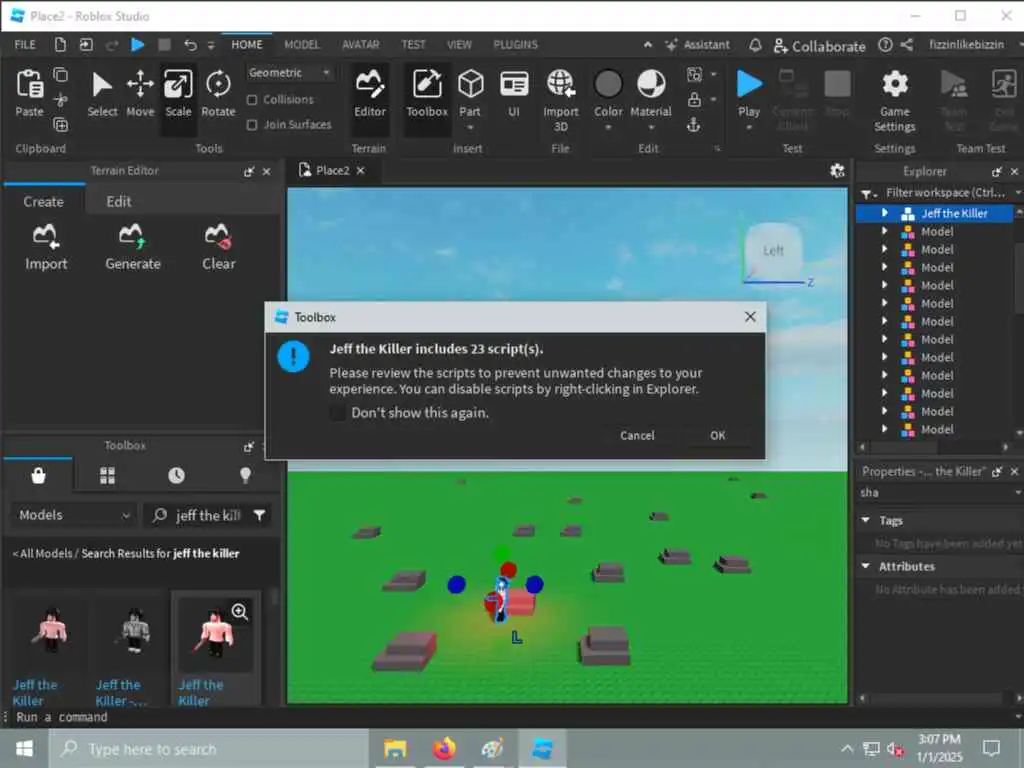Open the Color dropdown arrow
The height and width of the screenshot is (768, 1024).
(x=608, y=128)
